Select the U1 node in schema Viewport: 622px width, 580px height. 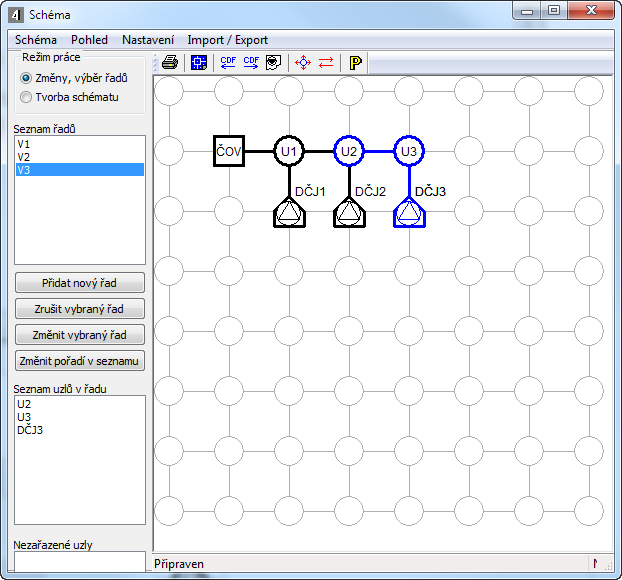coord(289,151)
